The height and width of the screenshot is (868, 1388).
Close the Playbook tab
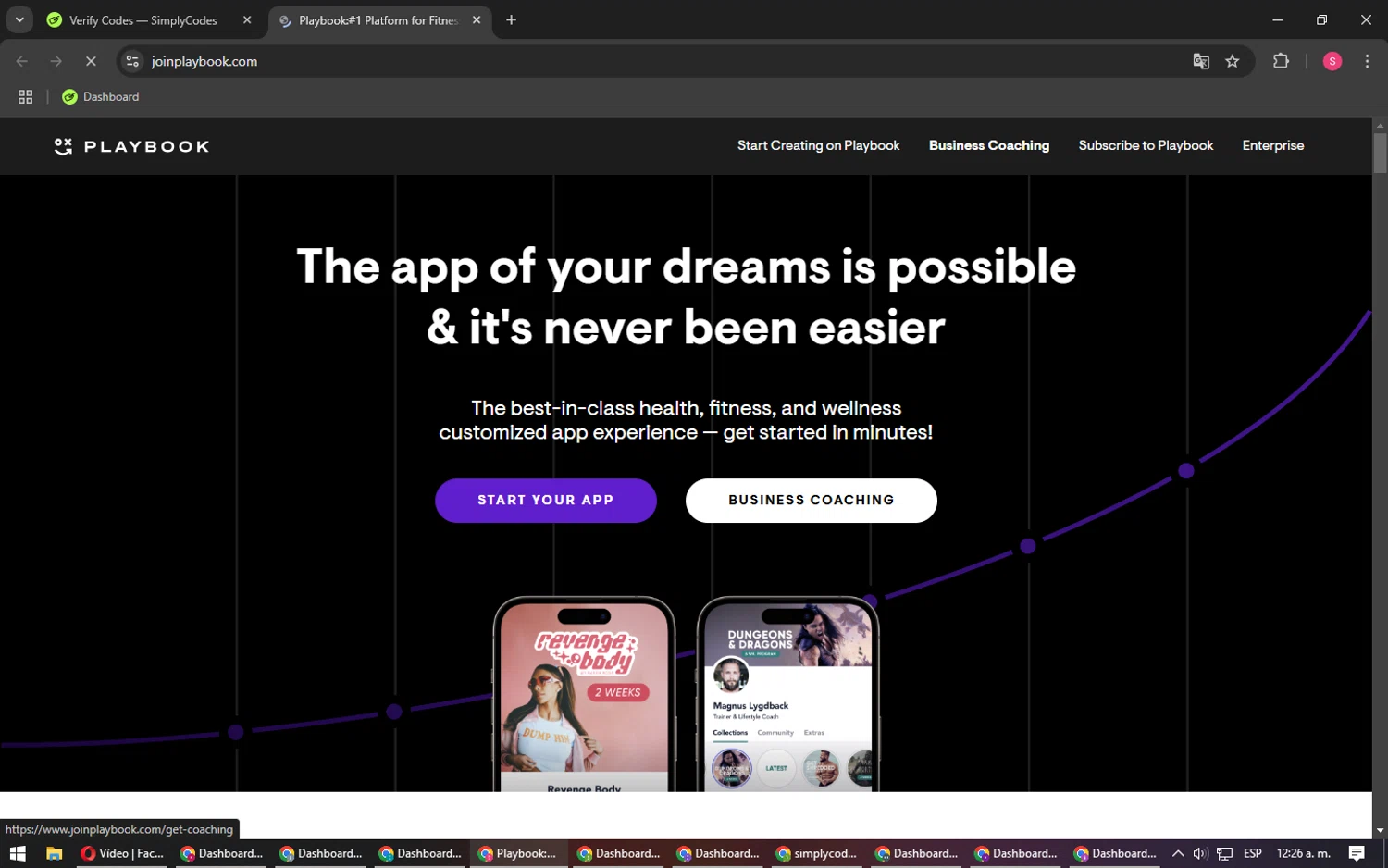point(477,20)
